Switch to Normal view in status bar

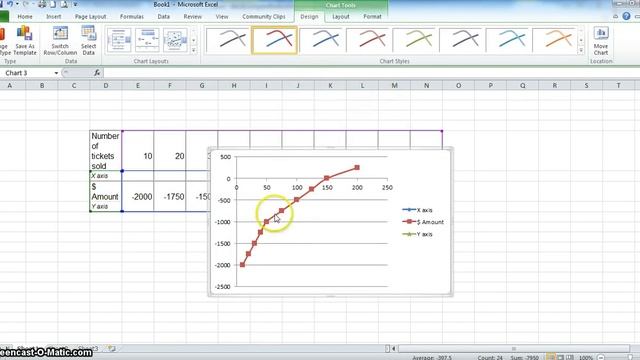coord(551,358)
